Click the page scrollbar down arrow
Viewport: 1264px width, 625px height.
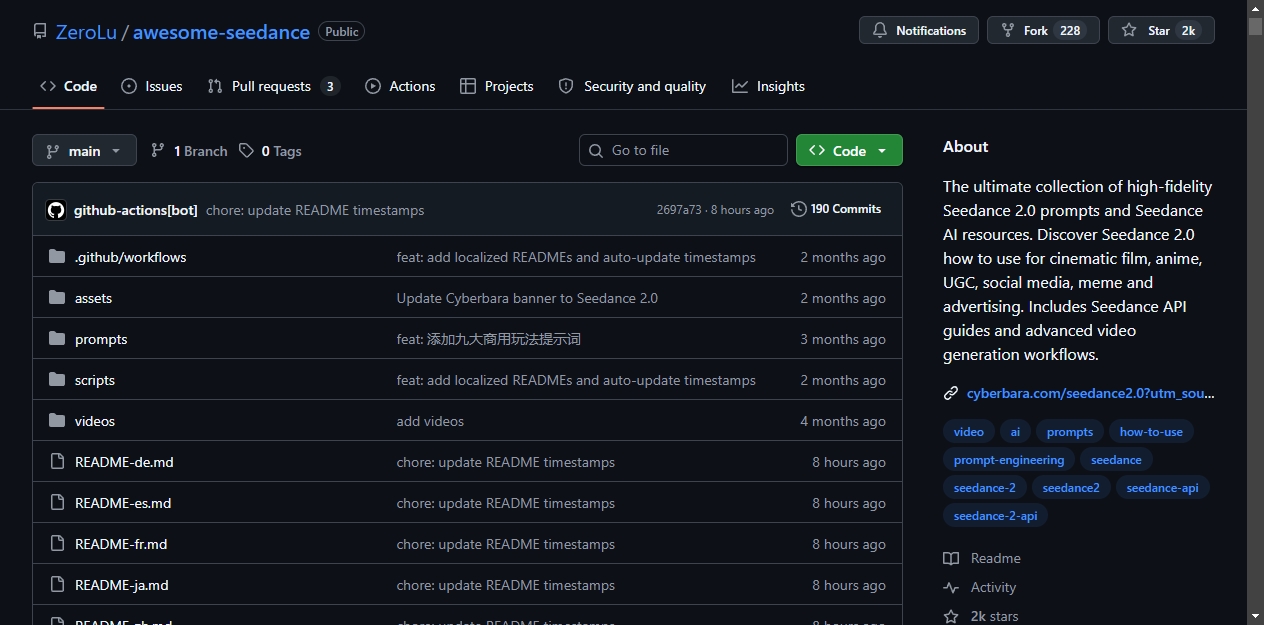[1255, 616]
